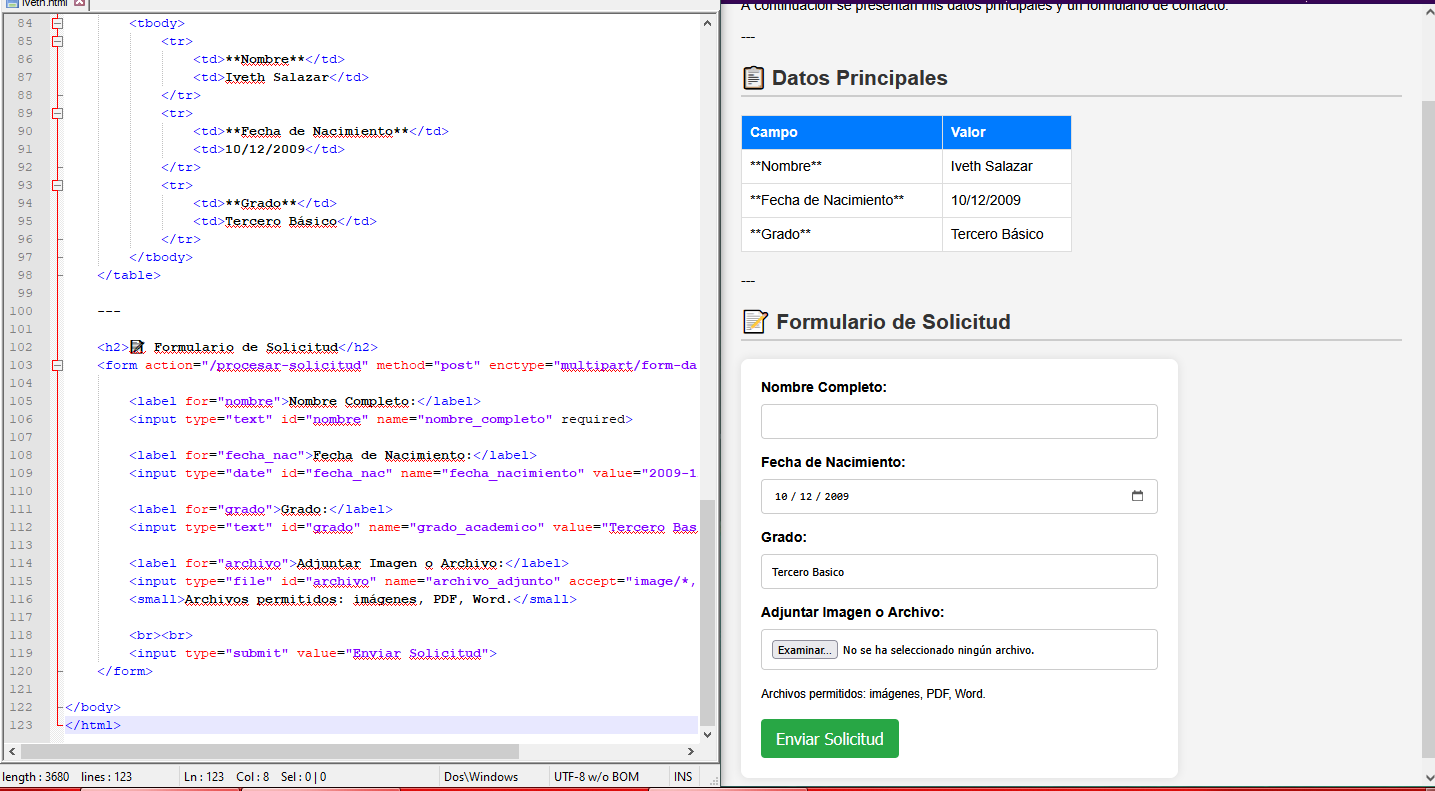Click the UTF-8 w/o BOM encoding indicator
Screen dimensions: 1435x791
point(595,777)
